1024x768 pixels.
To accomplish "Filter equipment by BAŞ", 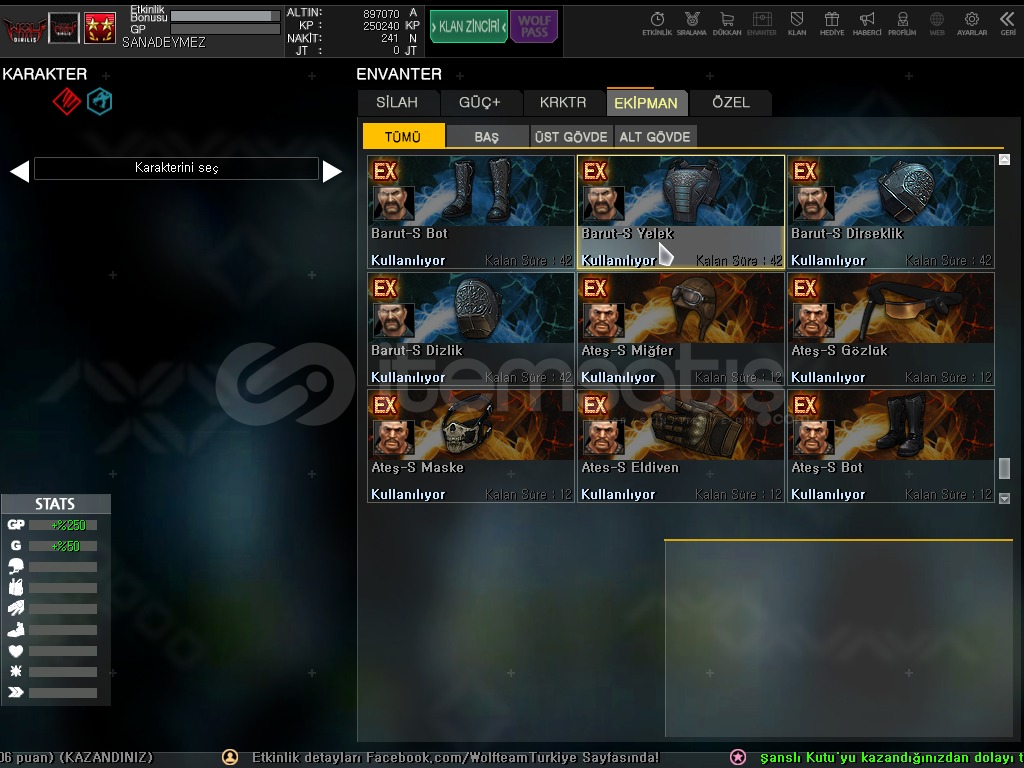I will [x=487, y=136].
